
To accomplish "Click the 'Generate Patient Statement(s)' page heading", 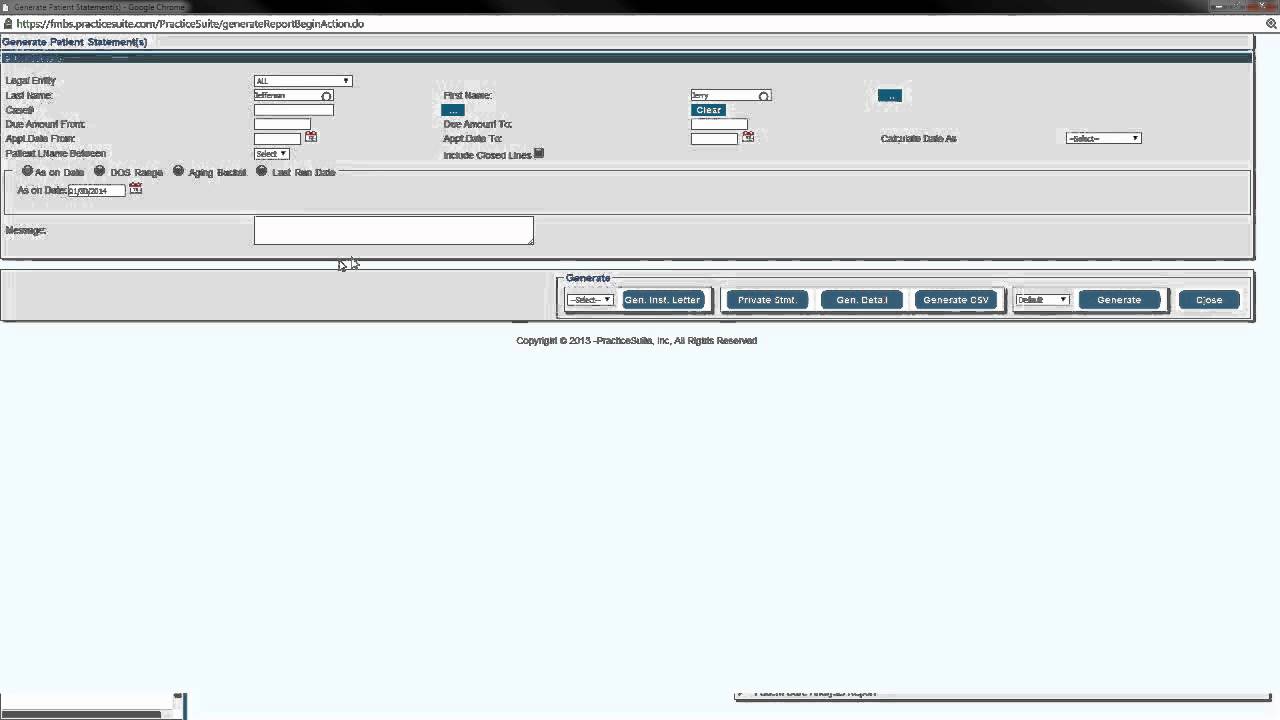I will (x=75, y=42).
